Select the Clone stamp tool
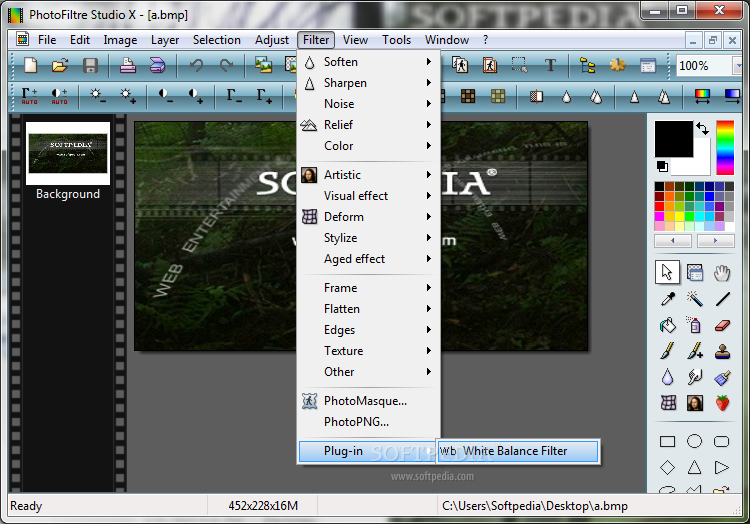Screen dimensions: 750x524 [722, 351]
